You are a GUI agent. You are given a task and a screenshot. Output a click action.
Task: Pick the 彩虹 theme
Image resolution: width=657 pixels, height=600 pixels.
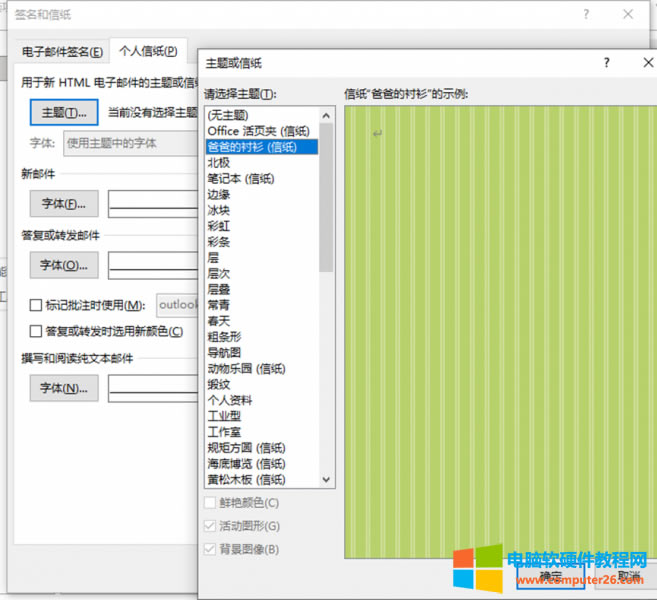(218, 226)
